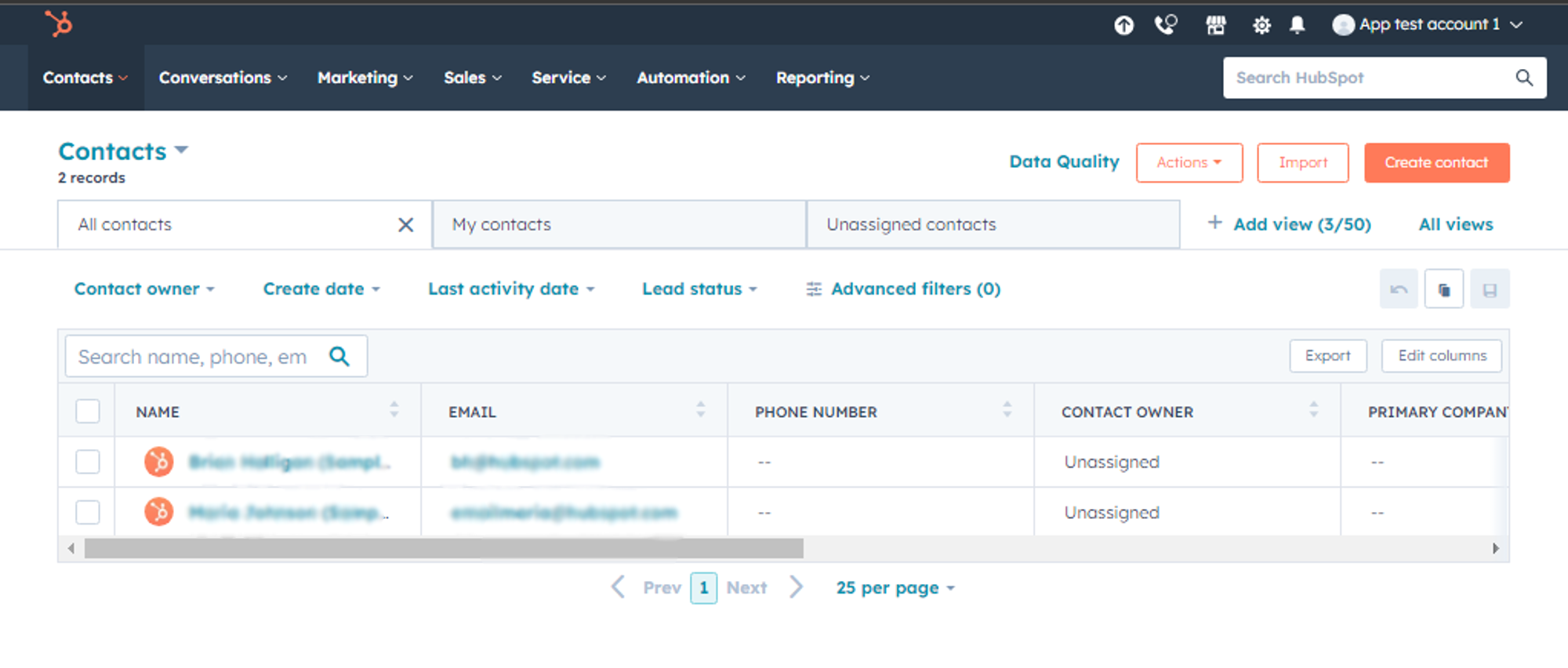
Task: Change the 25 per page setting
Action: (895, 588)
